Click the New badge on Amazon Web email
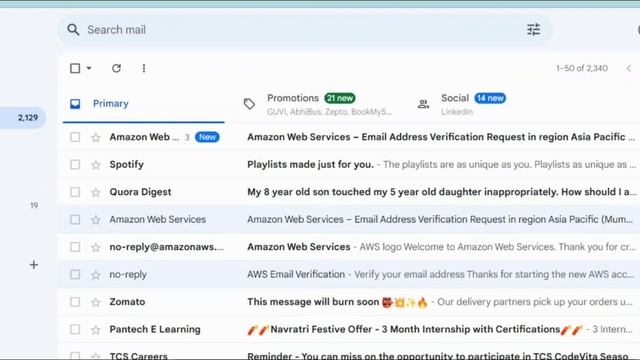 click(x=207, y=137)
